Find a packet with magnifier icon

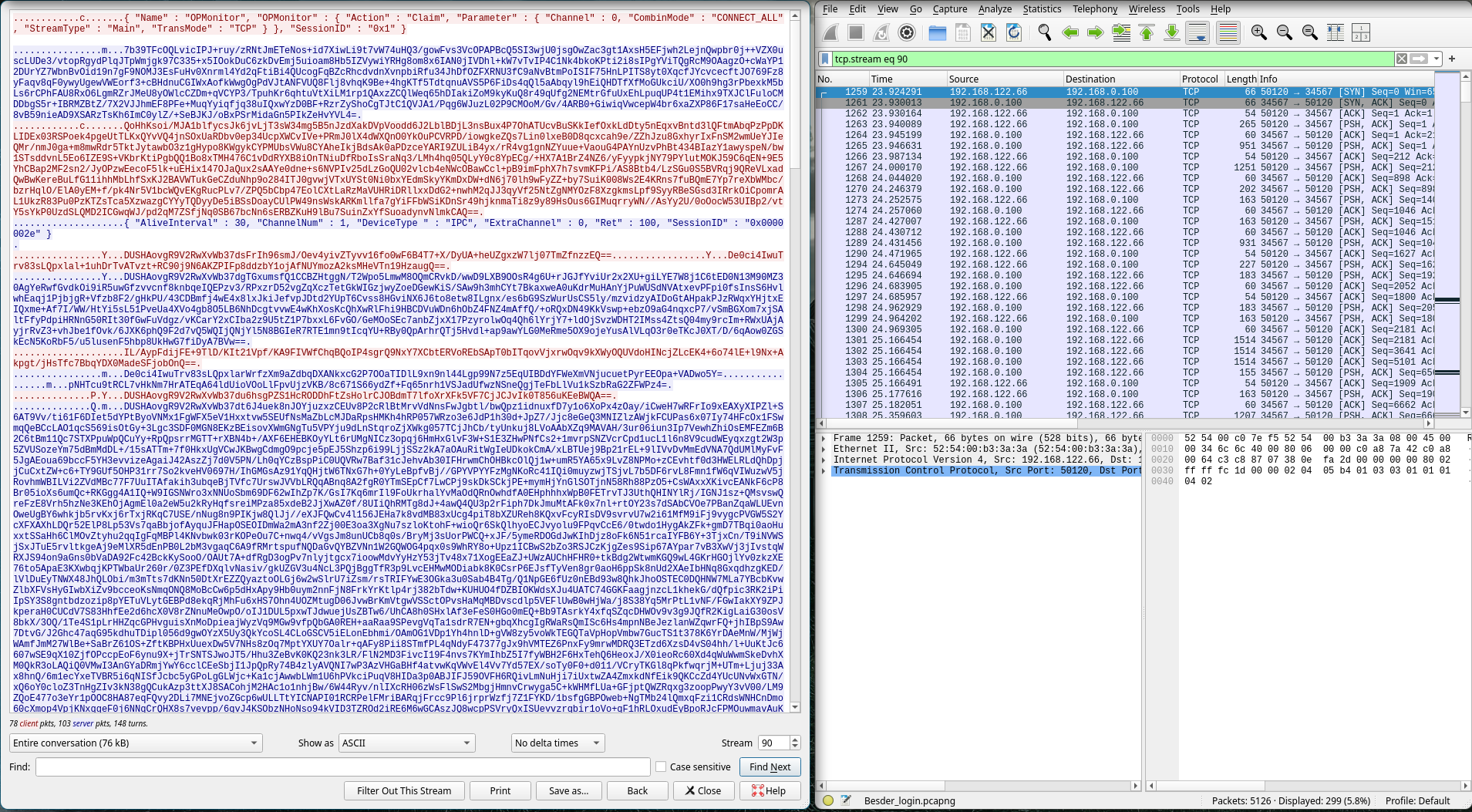tap(1045, 32)
